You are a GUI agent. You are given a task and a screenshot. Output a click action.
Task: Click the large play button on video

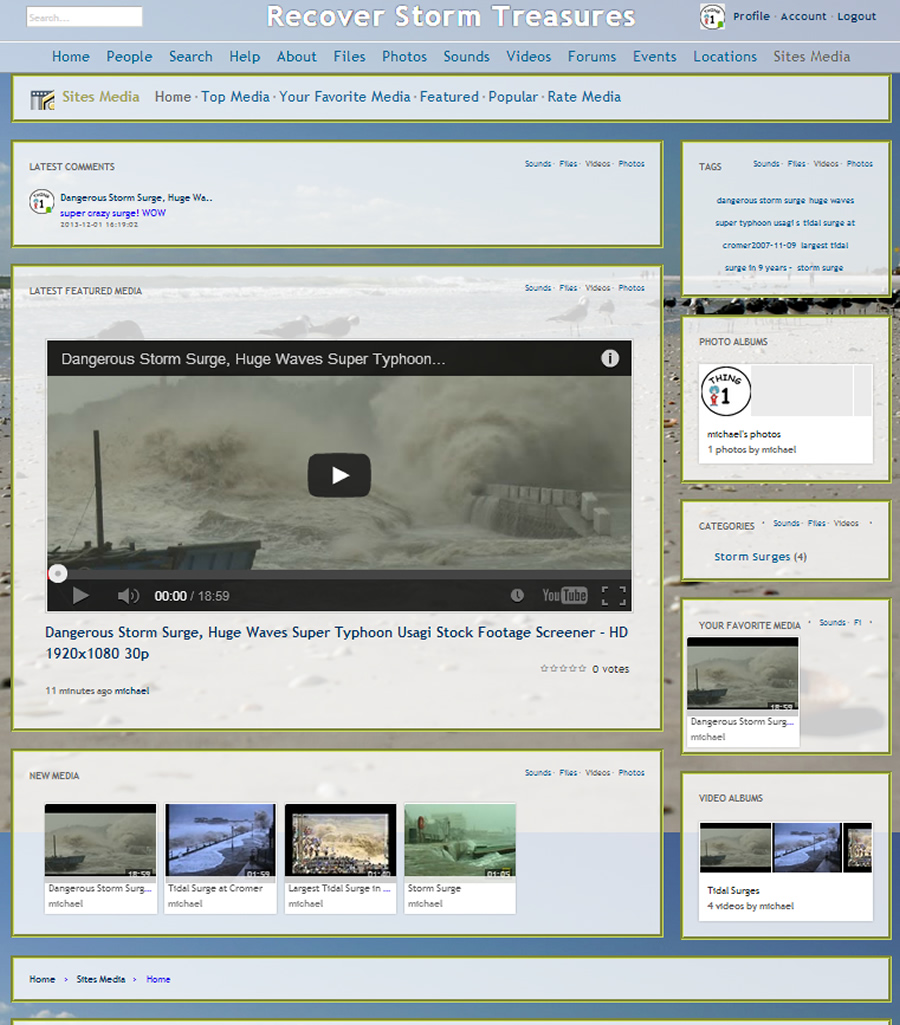point(339,475)
